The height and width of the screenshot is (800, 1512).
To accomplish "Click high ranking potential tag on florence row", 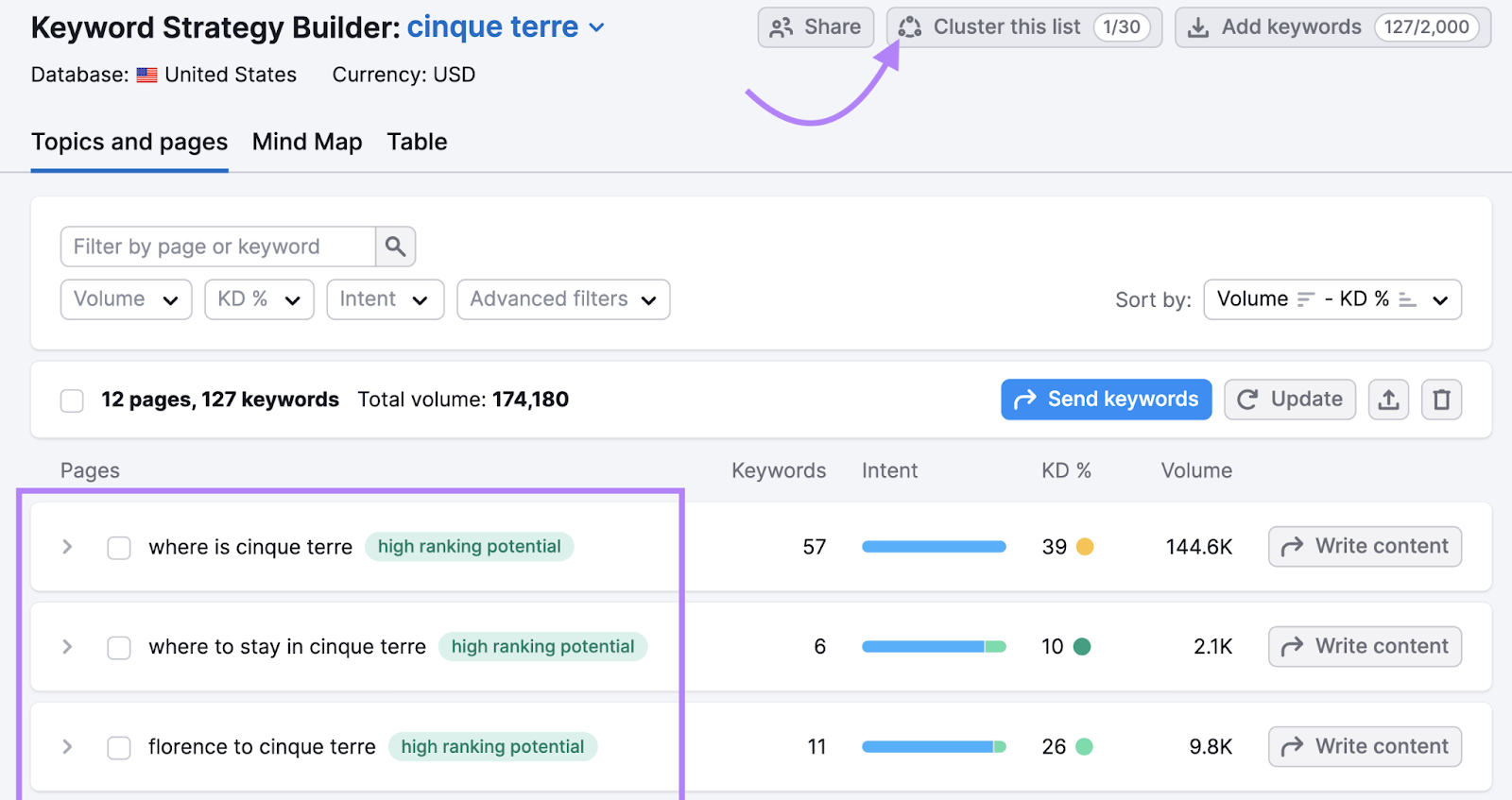I will coord(492,747).
